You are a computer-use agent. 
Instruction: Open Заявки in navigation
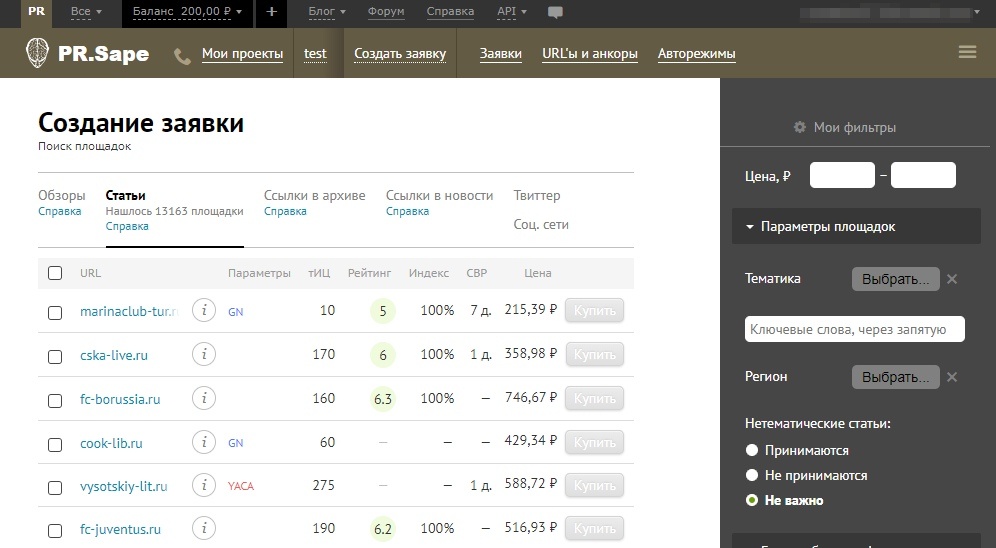point(501,54)
